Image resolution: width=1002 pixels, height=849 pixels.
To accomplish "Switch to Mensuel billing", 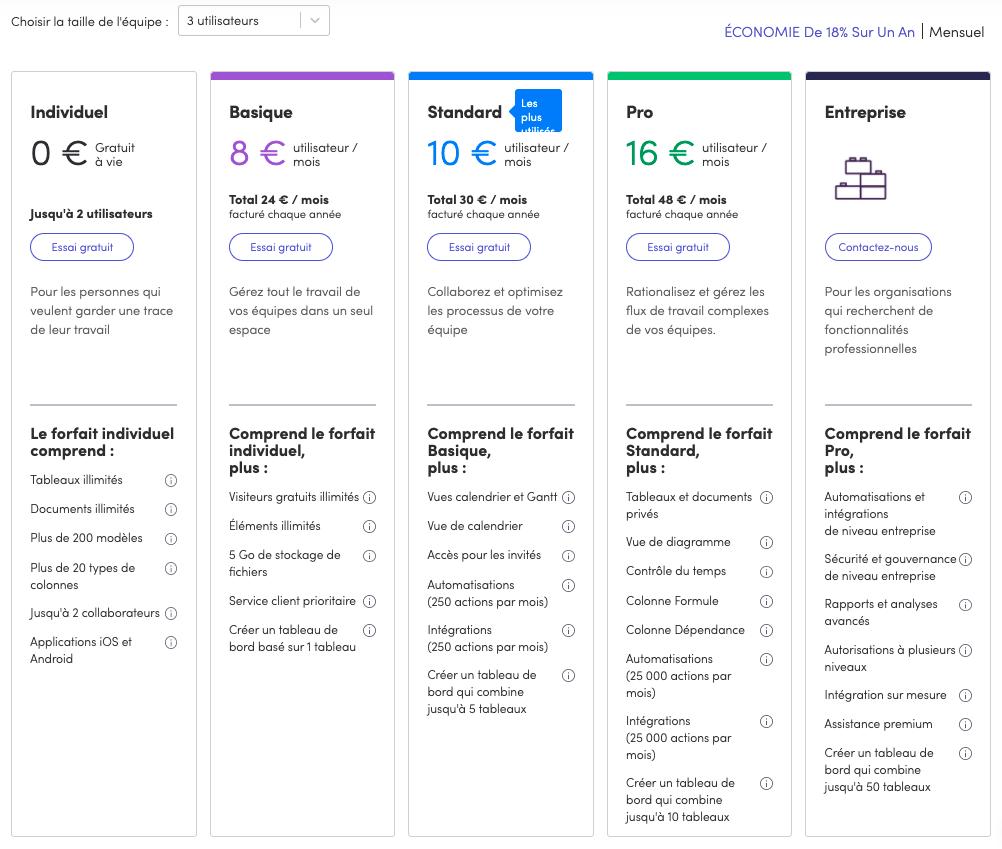I will click(957, 32).
